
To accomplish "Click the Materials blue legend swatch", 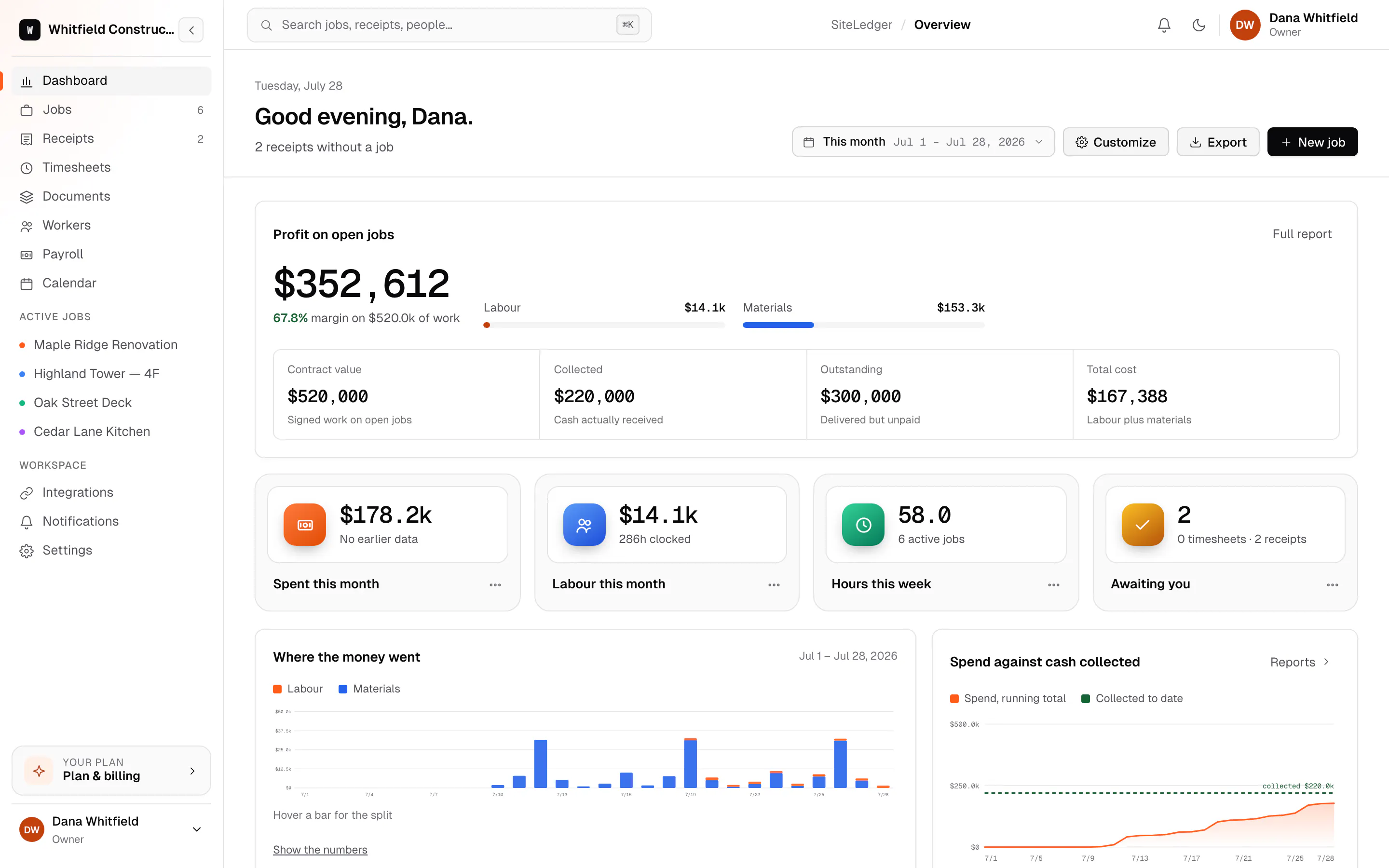I will 343,689.
